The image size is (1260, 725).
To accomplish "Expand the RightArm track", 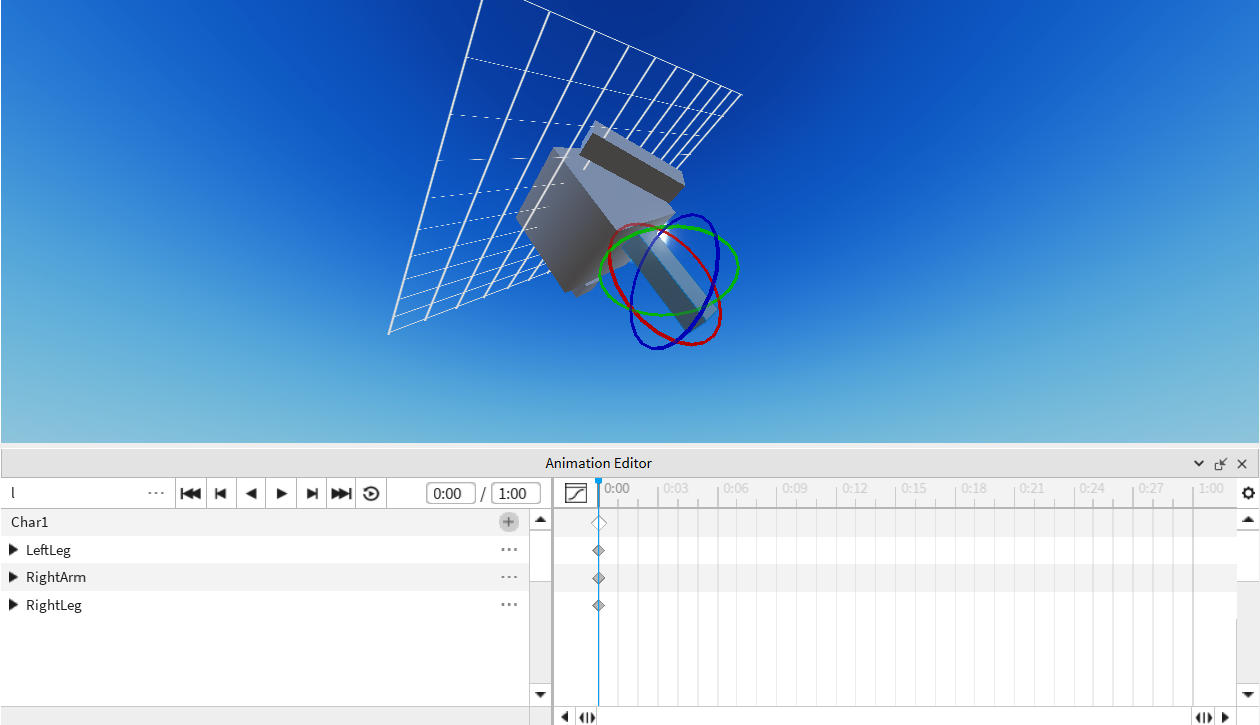I will pyautogui.click(x=14, y=577).
